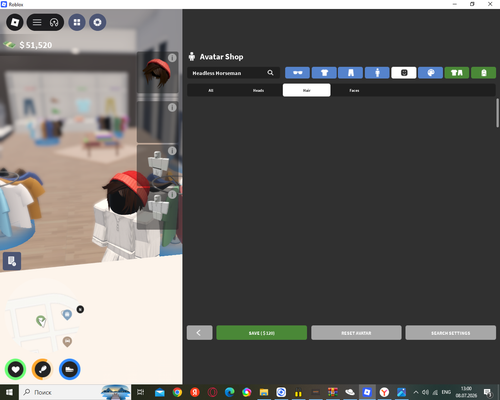500x400 pixels.
Task: Open File Explorer from the taskbar
Action: pyautogui.click(x=264, y=392)
